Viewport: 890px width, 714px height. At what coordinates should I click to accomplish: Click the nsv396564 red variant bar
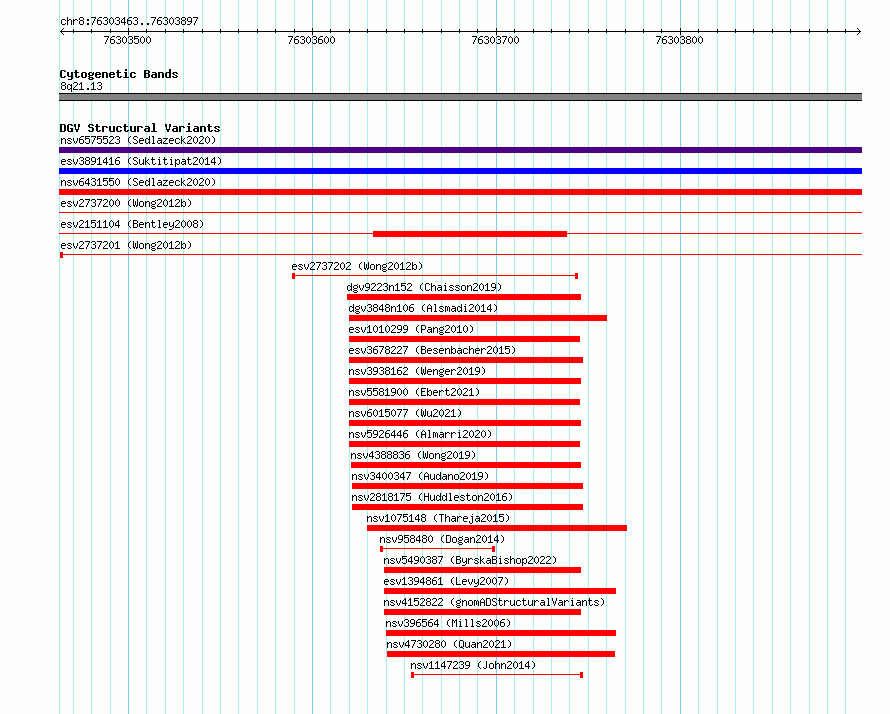click(501, 633)
